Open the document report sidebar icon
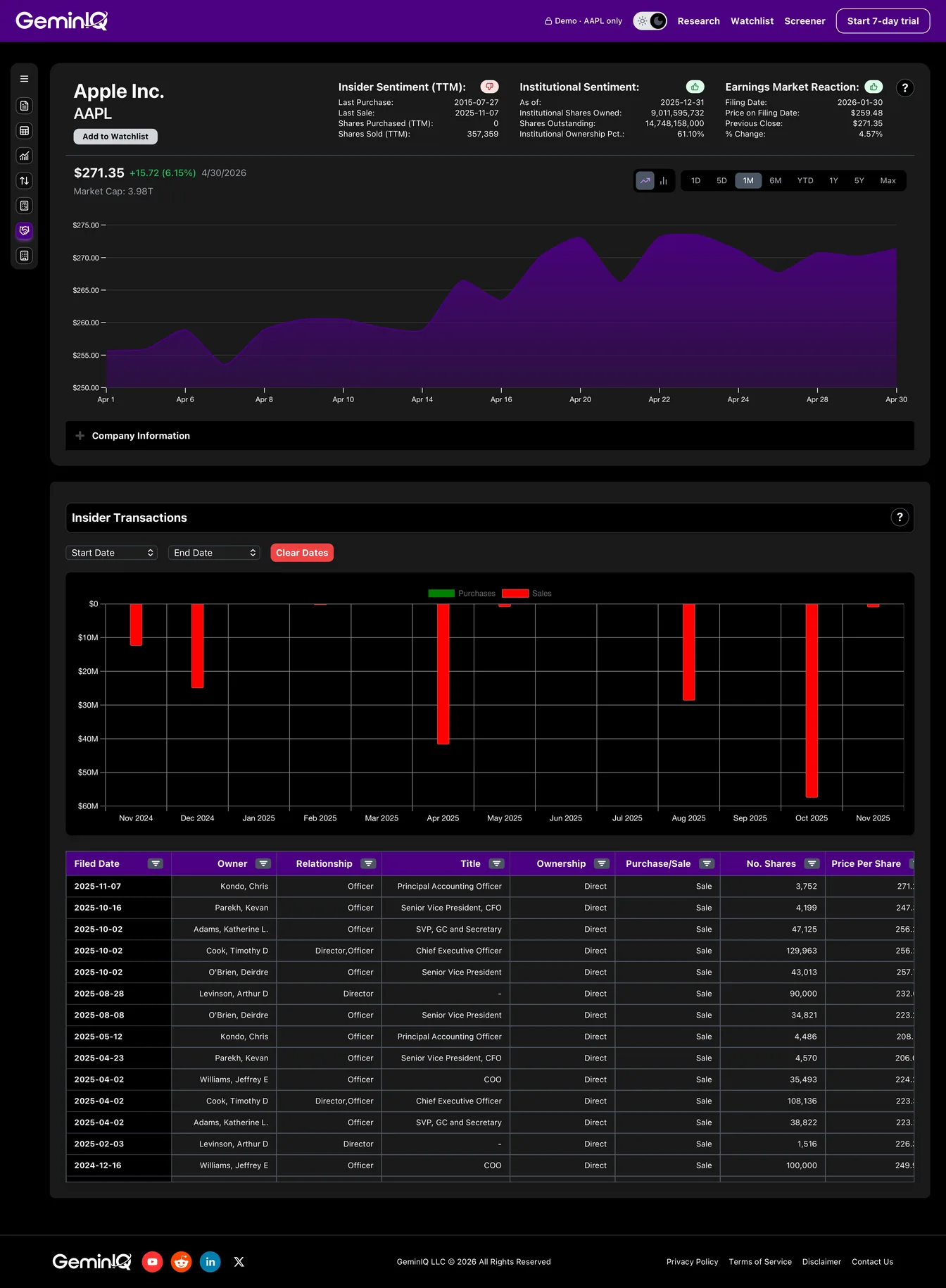The image size is (946, 1288). pos(24,106)
